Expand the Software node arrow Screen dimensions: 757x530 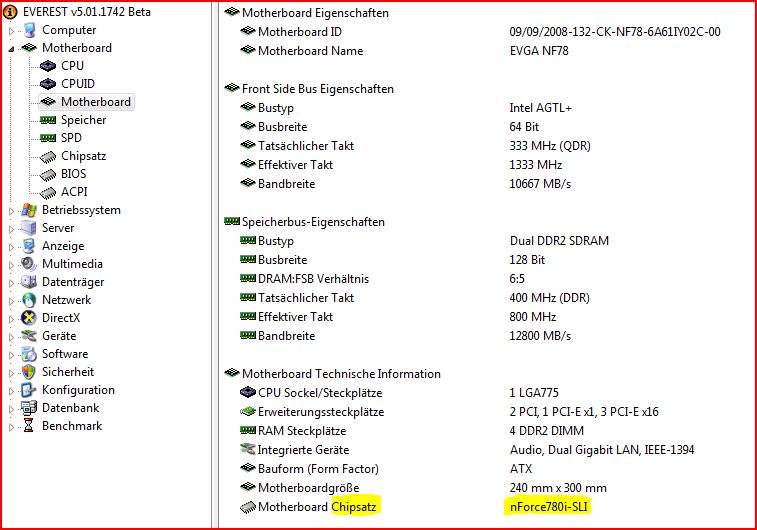[12, 355]
